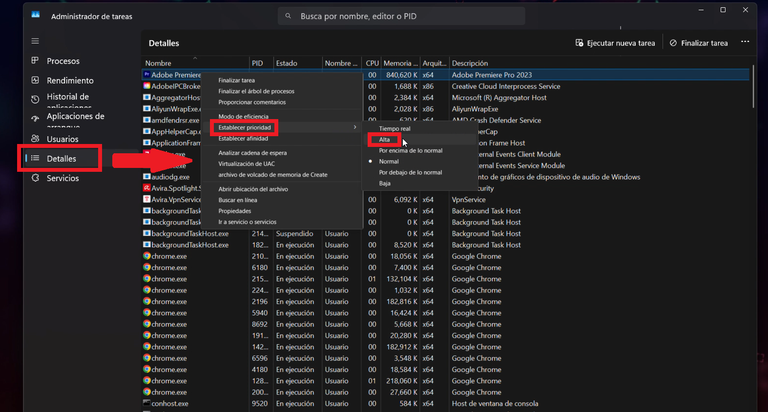This screenshot has height=412, width=768.
Task: Click the search box for name or PID
Action: coord(401,16)
